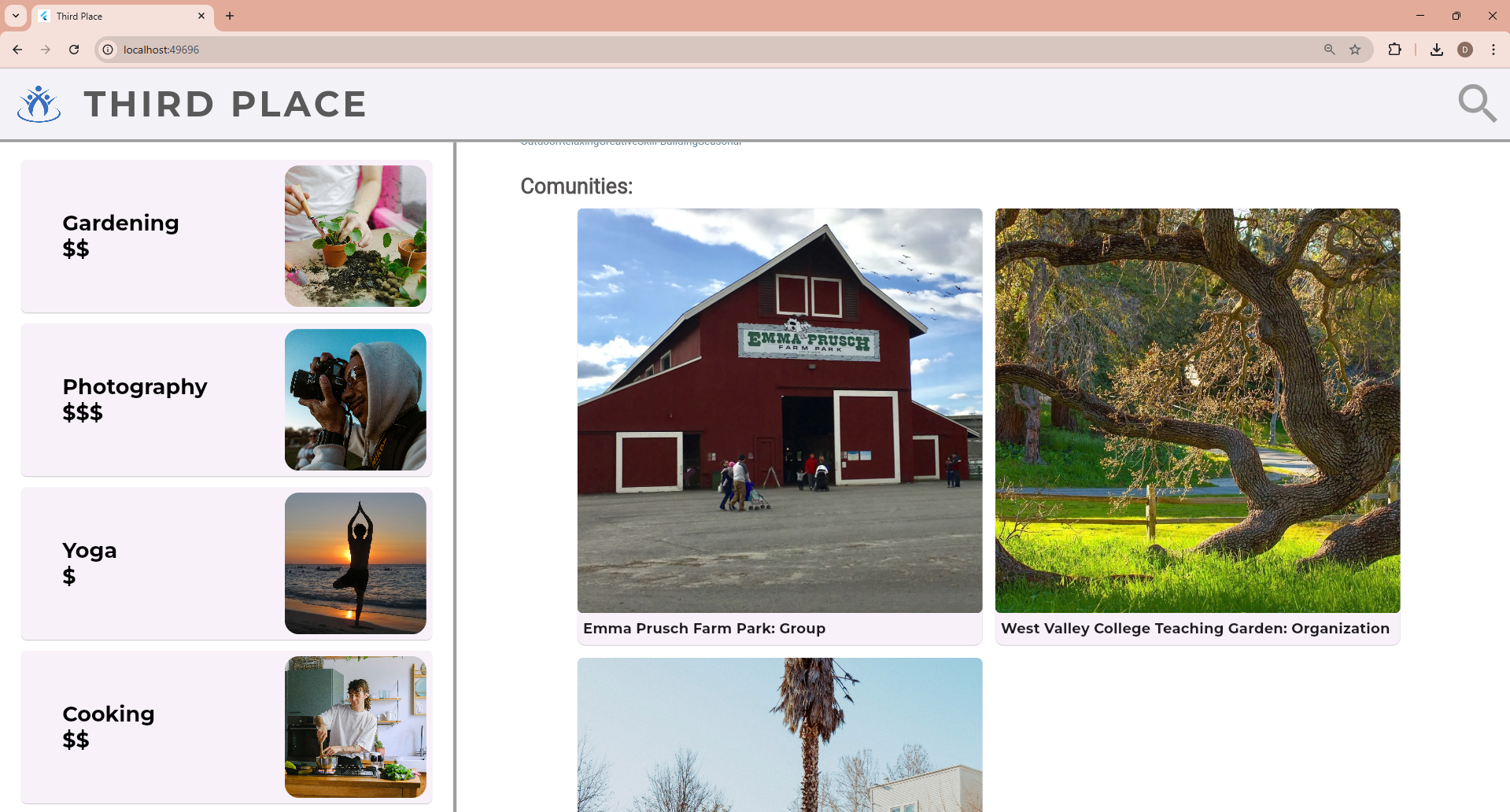
Task: Click 'Emma Prusch Farm Park: Group' label
Action: coord(704,629)
